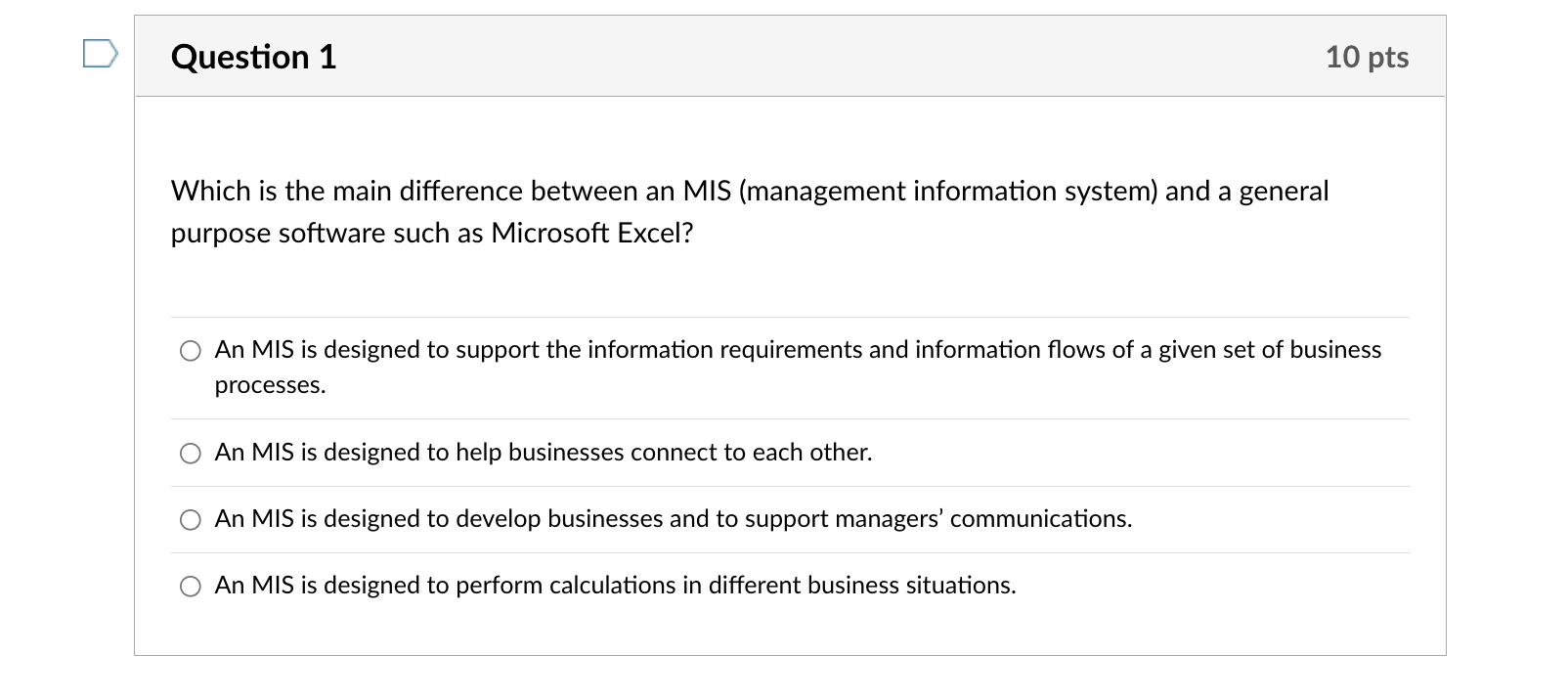This screenshot has height=698, width=1568.
Task: Choose radio for 'help businesses connect' option
Action: click(x=191, y=453)
